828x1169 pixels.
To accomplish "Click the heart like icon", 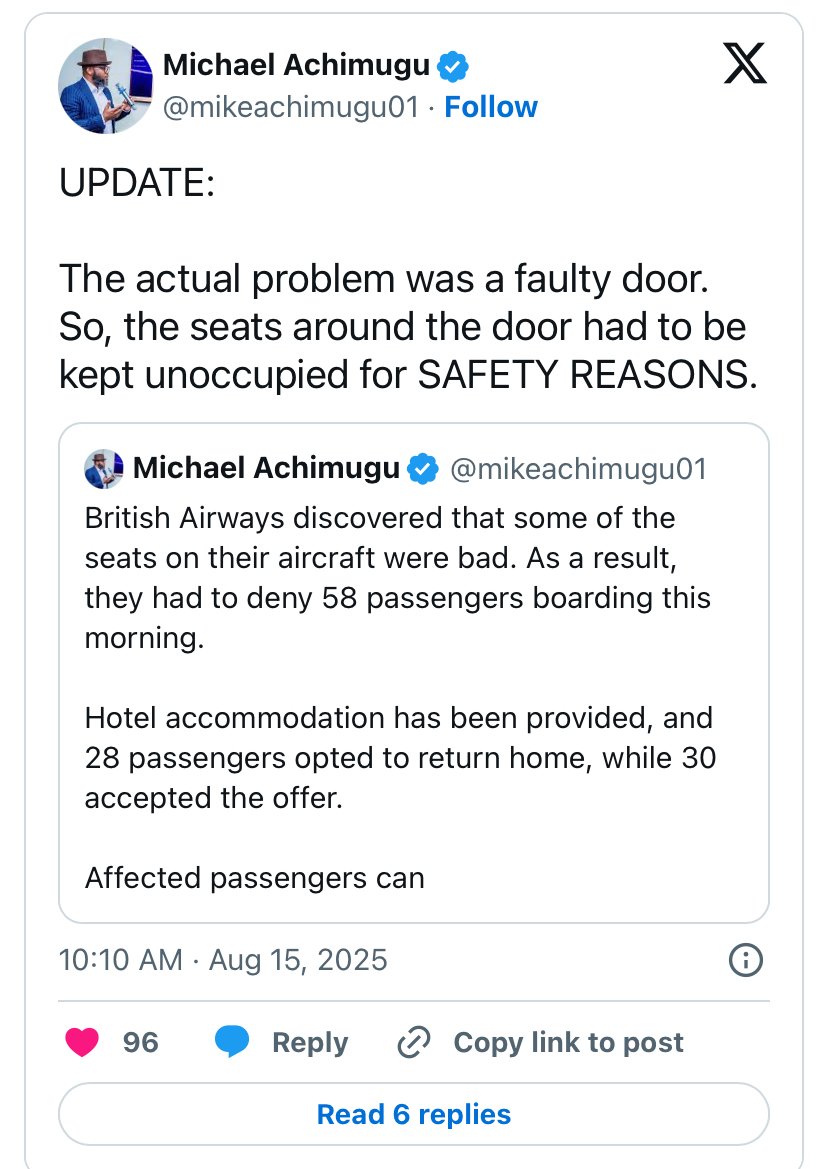I will [x=82, y=1042].
